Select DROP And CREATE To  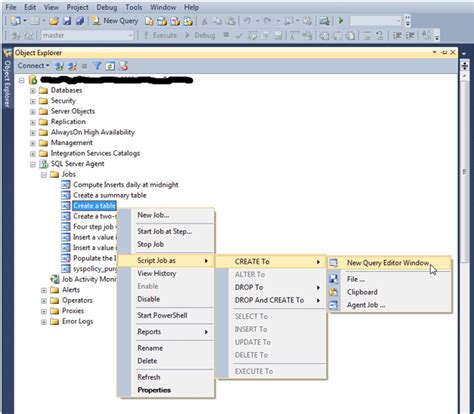270,300
